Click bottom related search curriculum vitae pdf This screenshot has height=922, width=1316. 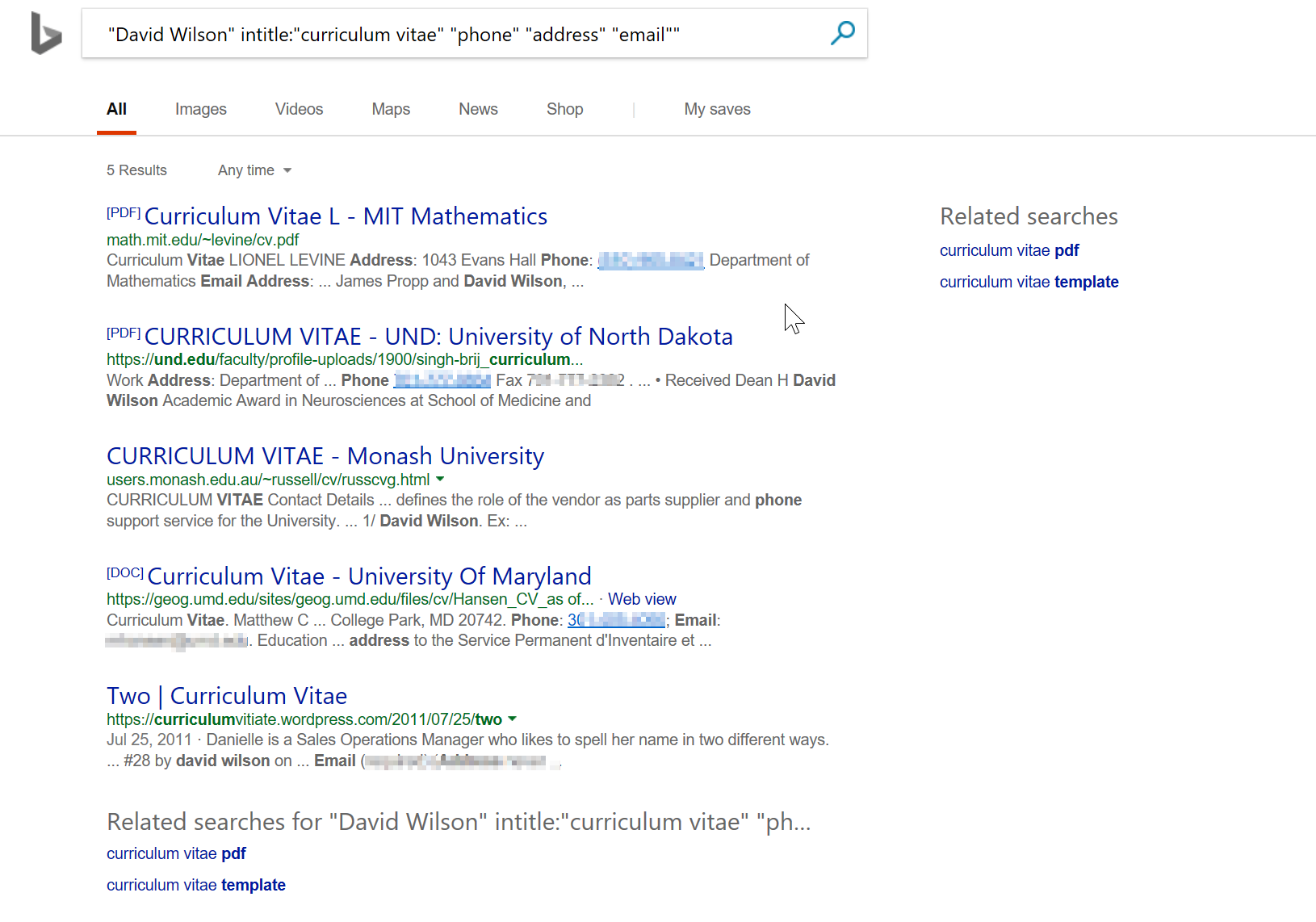(176, 853)
